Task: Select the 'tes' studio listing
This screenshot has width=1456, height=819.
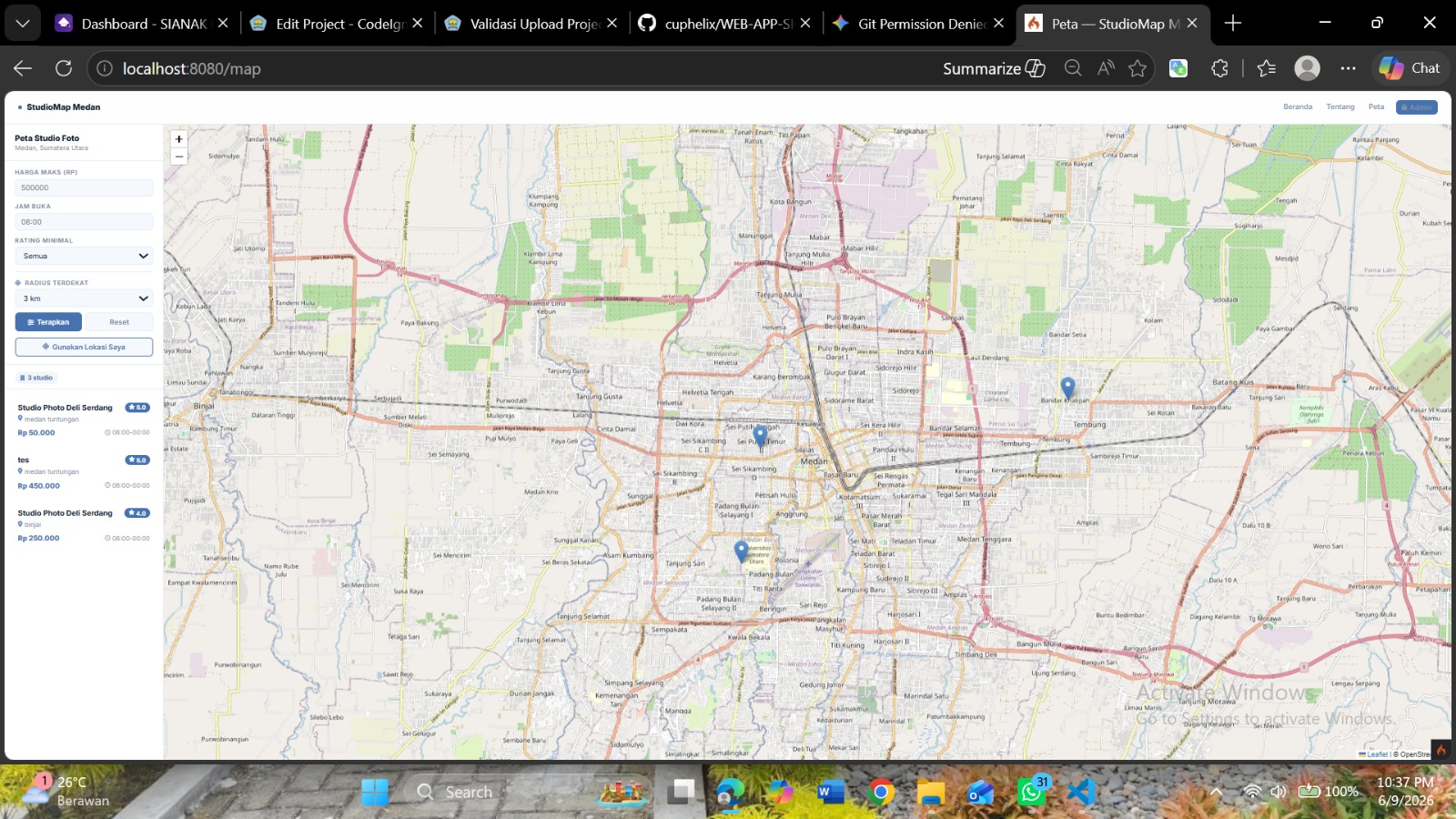Action: [84, 472]
